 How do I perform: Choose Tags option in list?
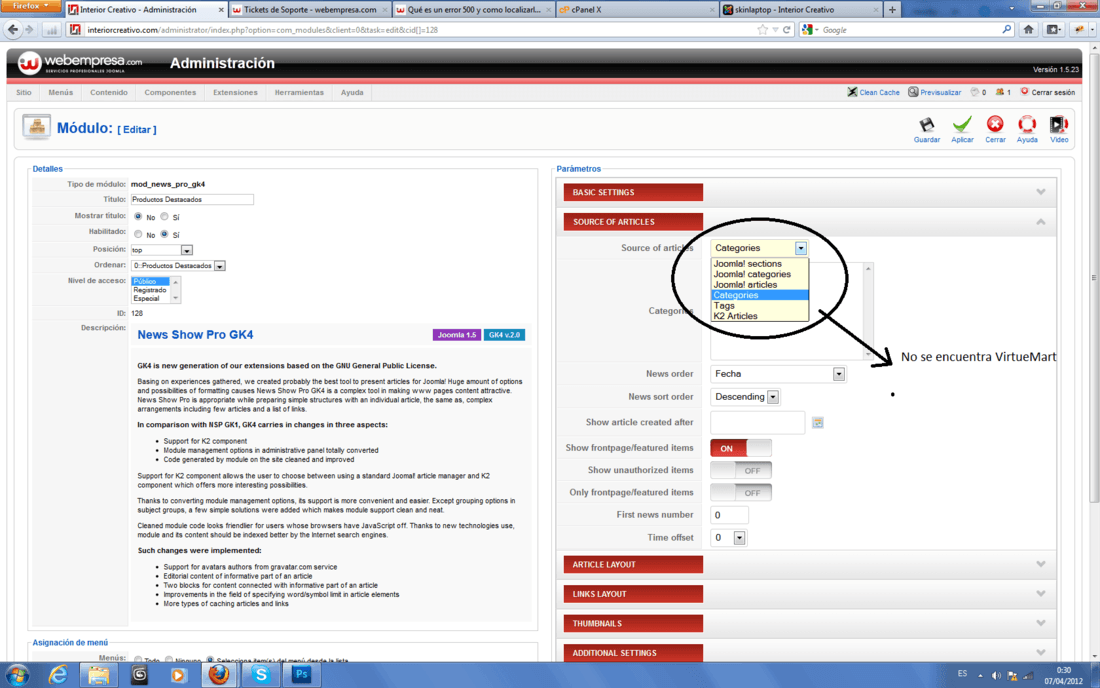click(760, 306)
